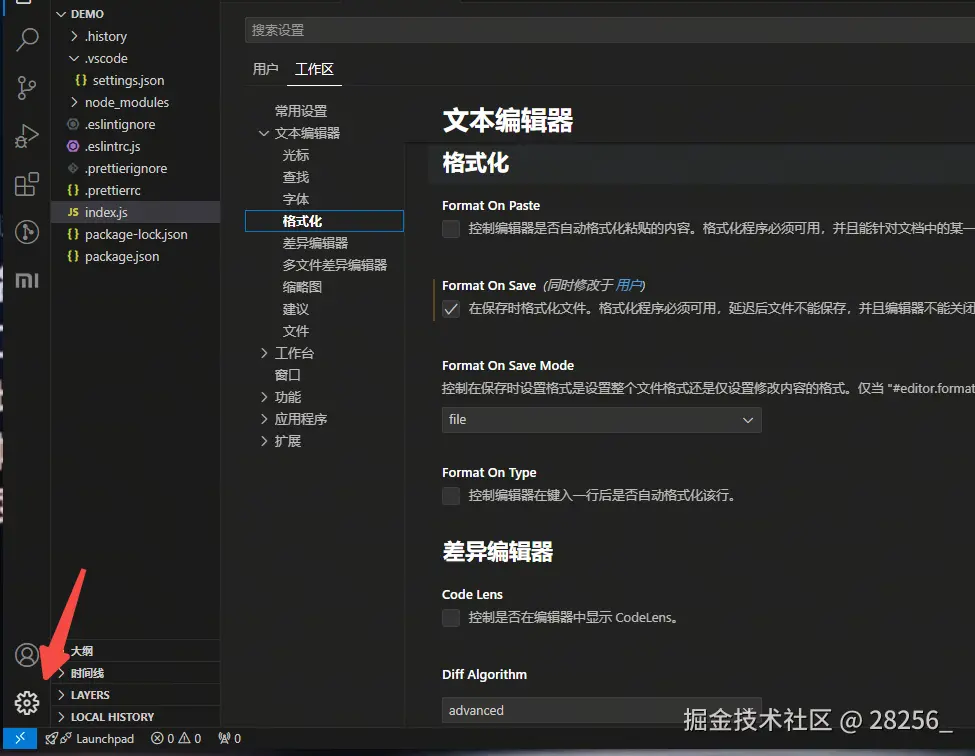The width and height of the screenshot is (975, 756).
Task: Select 常用设置 in settings tree
Action: coord(301,111)
